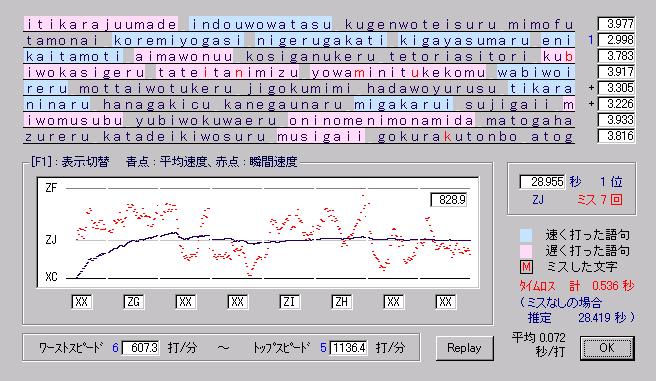Click the ZH rank label under graph
Screen dimensions: 656x381
click(x=341, y=302)
